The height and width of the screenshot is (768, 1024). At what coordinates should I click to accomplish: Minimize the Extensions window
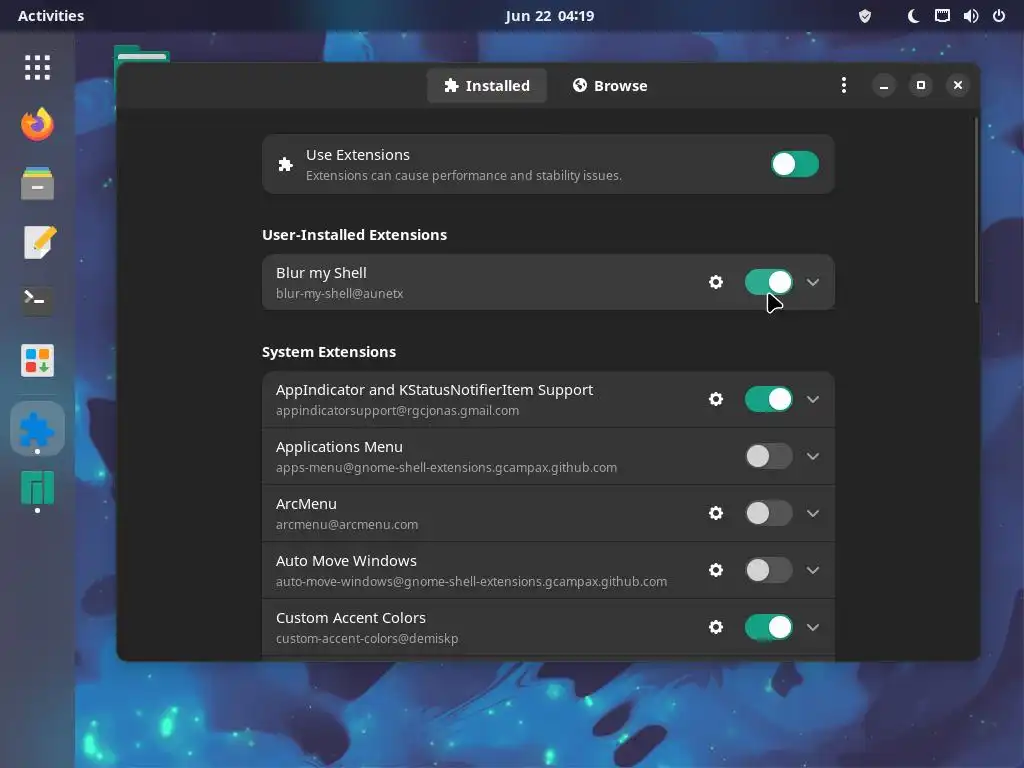[884, 86]
